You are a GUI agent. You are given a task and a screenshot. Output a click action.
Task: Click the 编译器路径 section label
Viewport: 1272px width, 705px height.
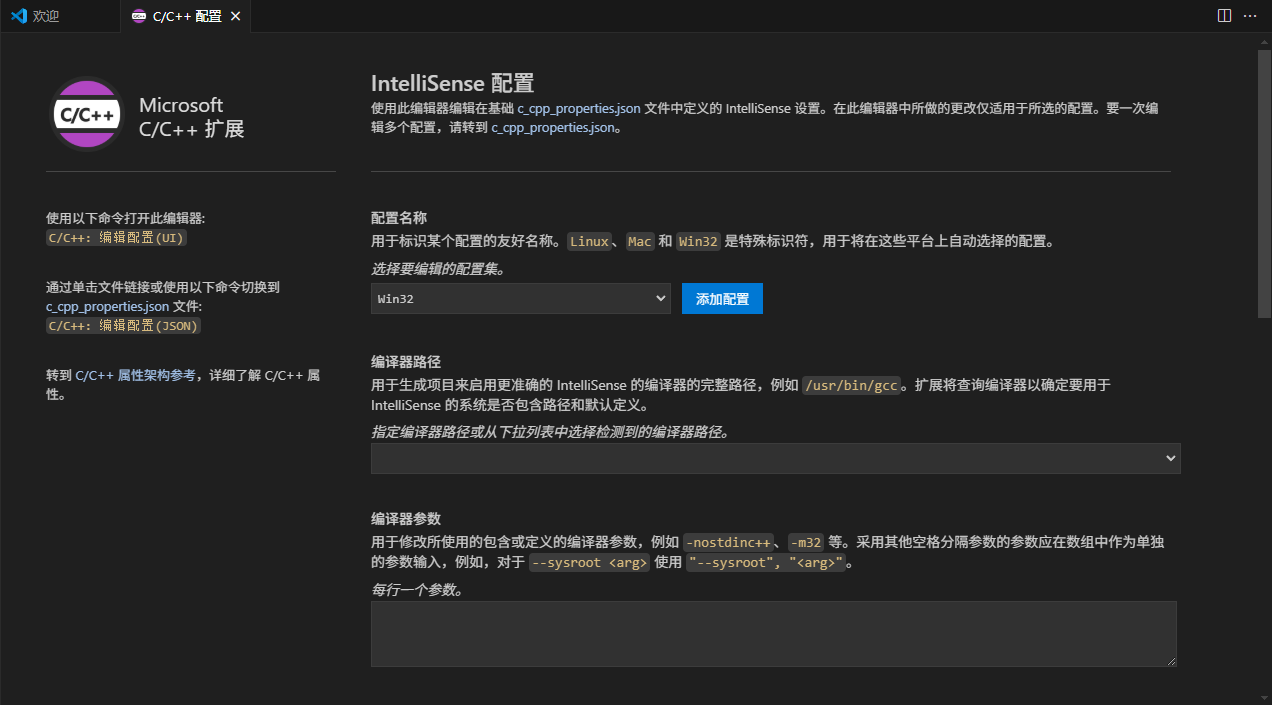click(x=406, y=362)
